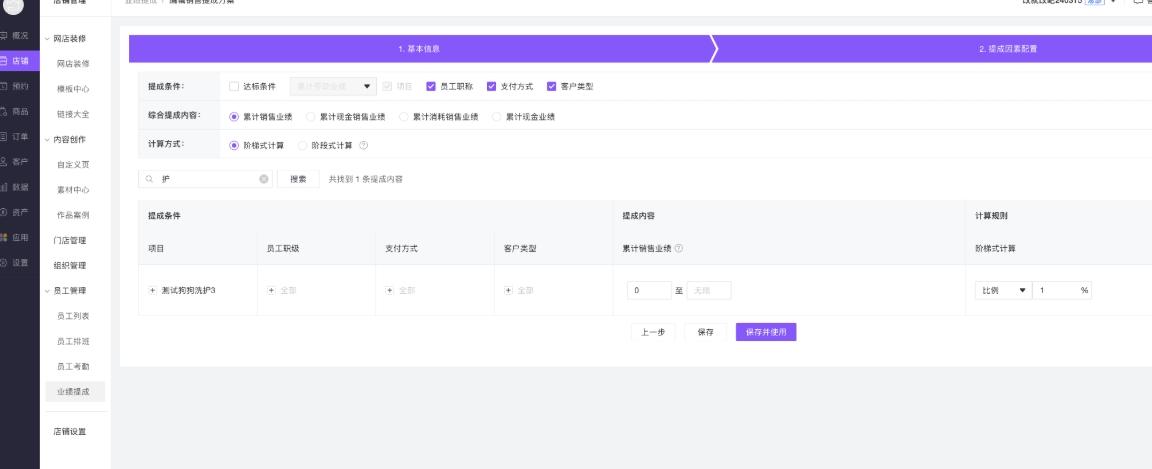Click the magnifier icon in the search box
Viewport: 1152px width, 469px height.
pos(150,179)
